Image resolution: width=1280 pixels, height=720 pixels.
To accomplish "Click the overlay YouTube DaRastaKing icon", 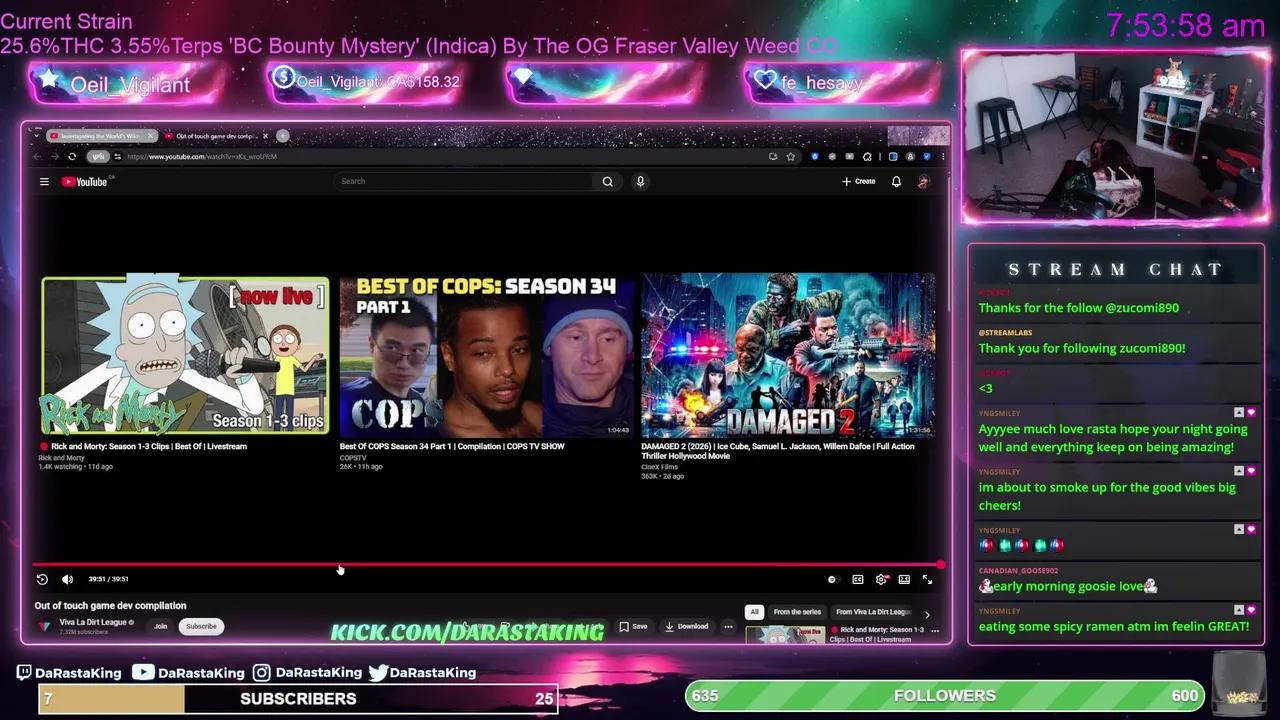I will point(143,673).
